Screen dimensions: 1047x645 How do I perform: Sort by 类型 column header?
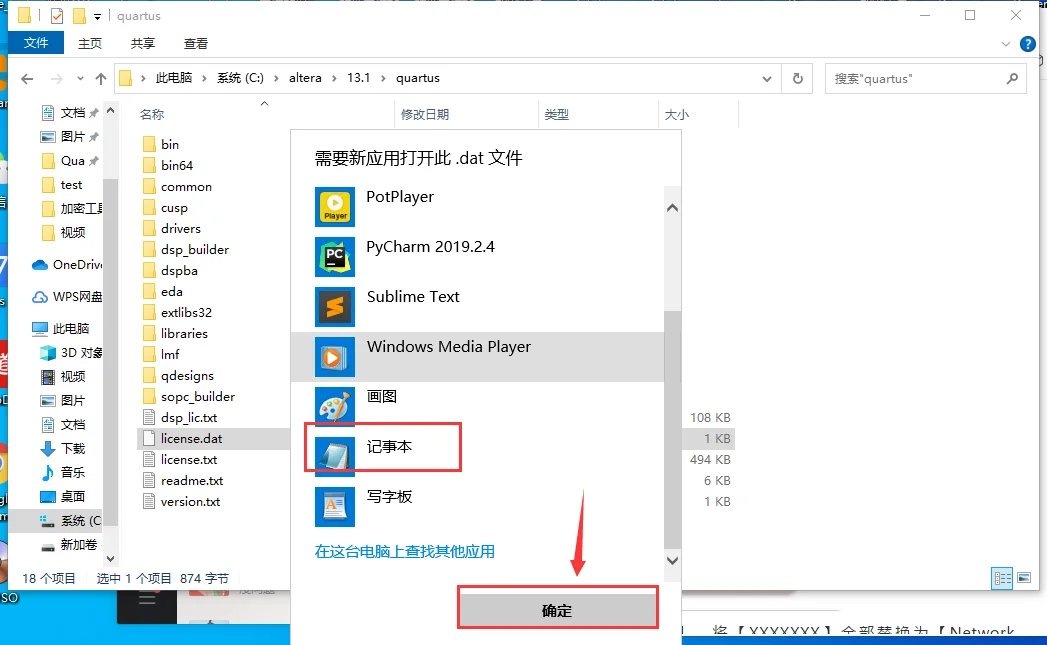pos(556,114)
